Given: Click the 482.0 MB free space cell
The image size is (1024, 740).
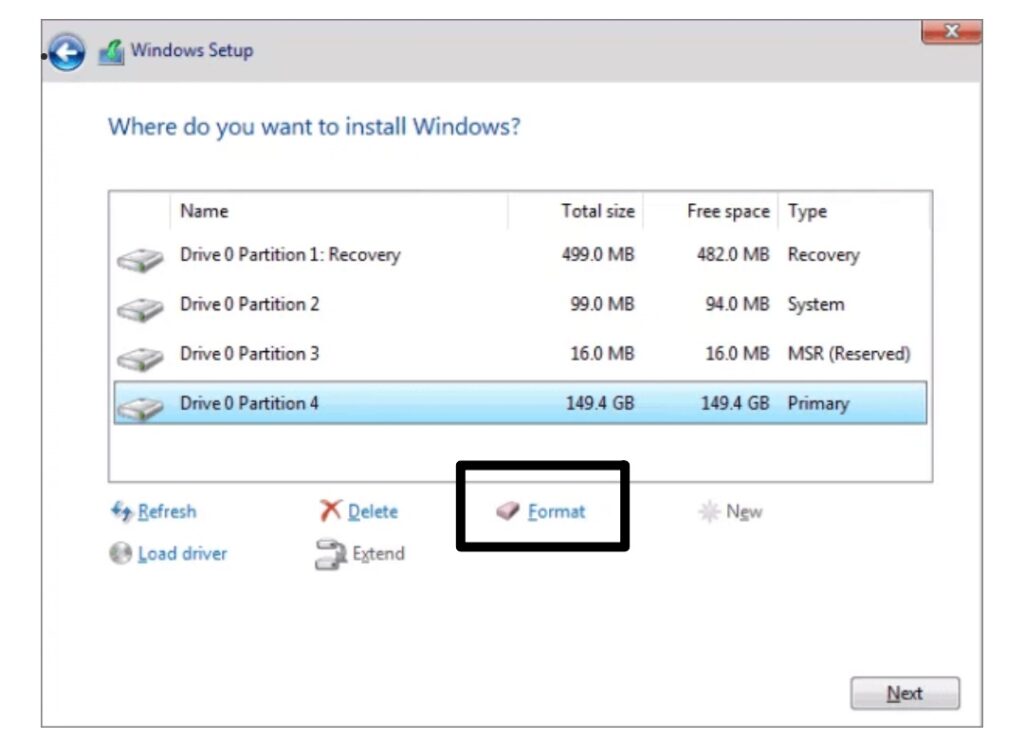Looking at the screenshot, I should (x=733, y=255).
